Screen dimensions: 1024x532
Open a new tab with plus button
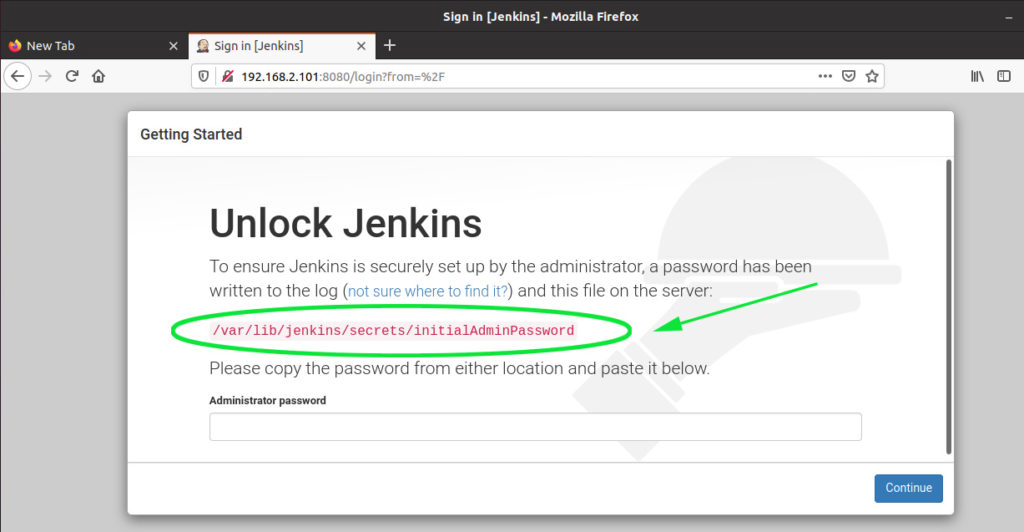pyautogui.click(x=390, y=46)
